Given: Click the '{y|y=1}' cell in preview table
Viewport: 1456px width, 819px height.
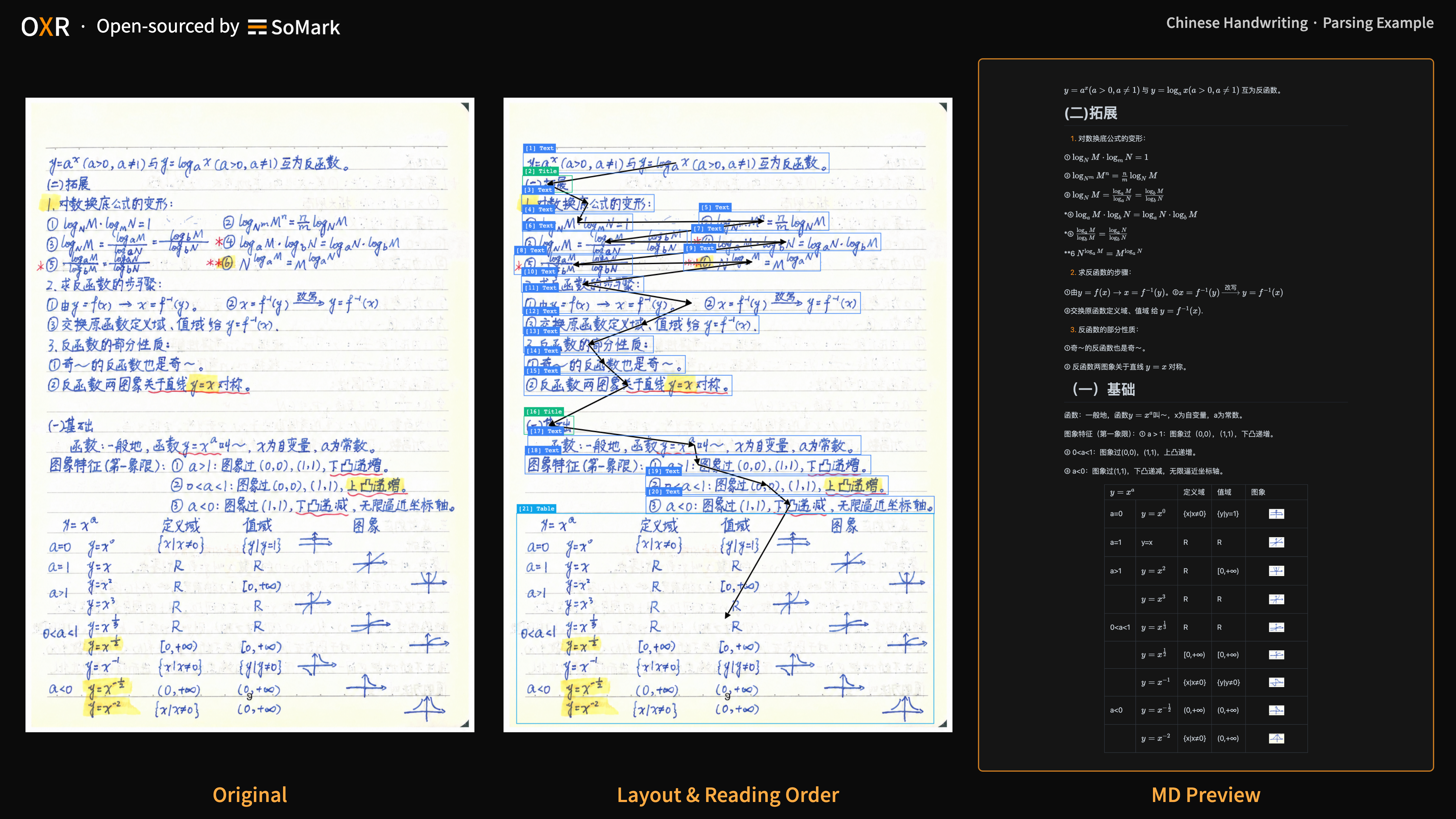Looking at the screenshot, I should [x=1228, y=514].
